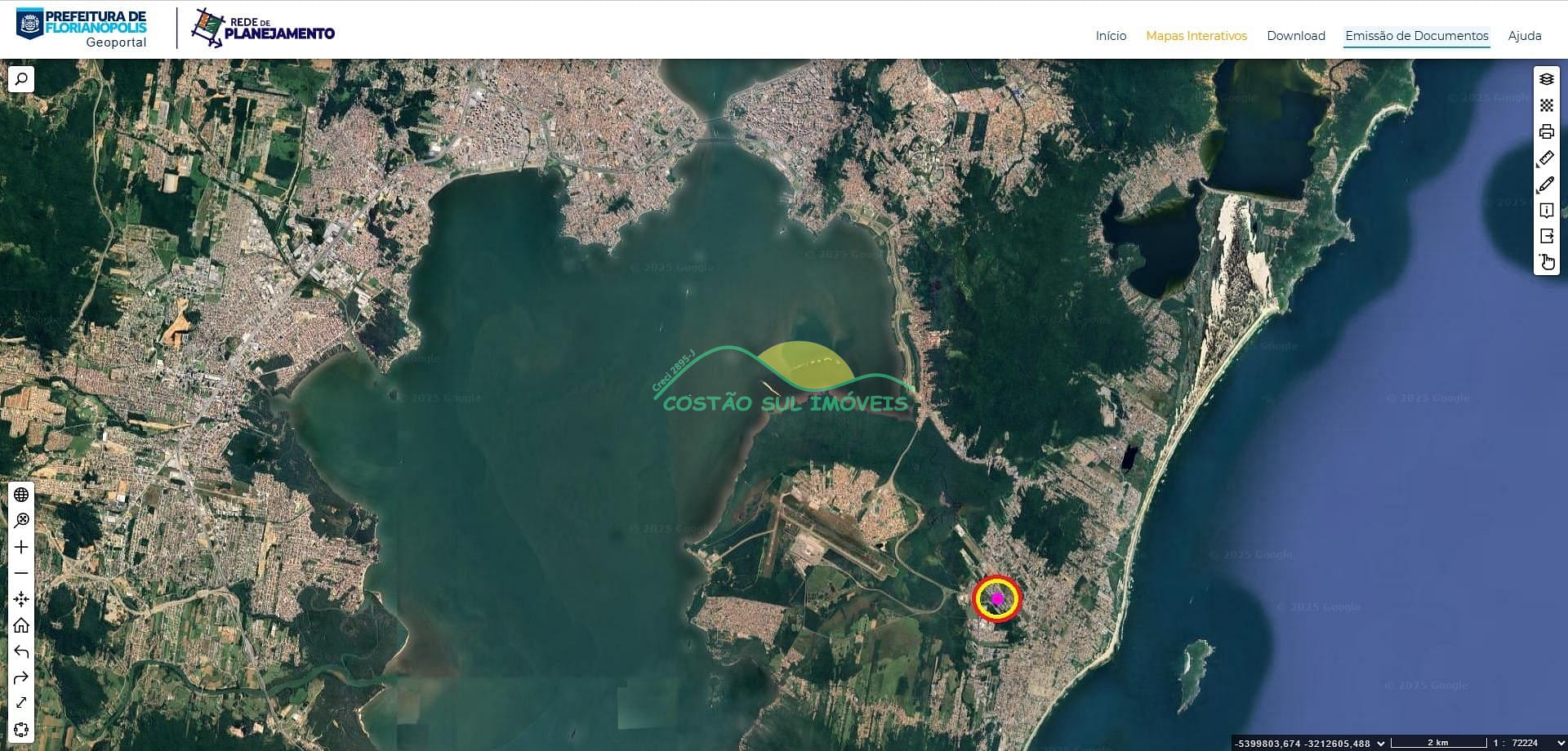Activate the feature info tool
Viewport: 1568px width, 751px height.
pyautogui.click(x=1546, y=211)
